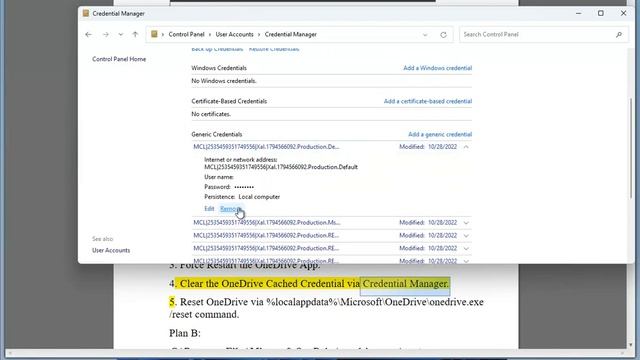Click step 5 Reset OneDrive text

click(x=327, y=308)
